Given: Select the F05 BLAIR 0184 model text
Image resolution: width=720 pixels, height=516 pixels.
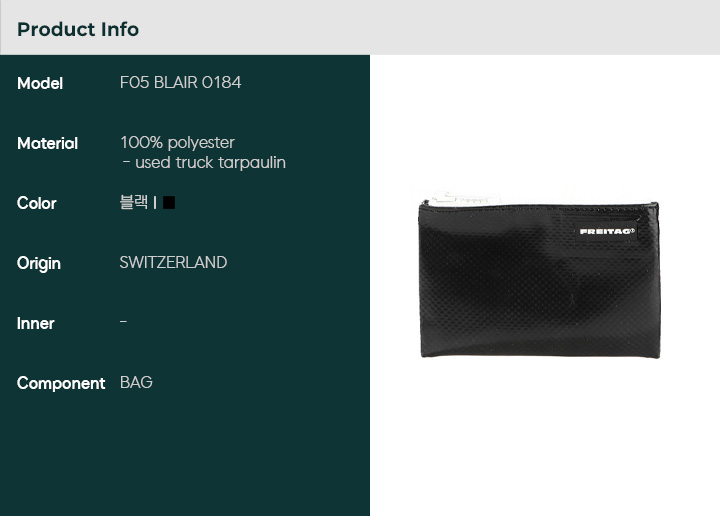Looking at the screenshot, I should (180, 83).
